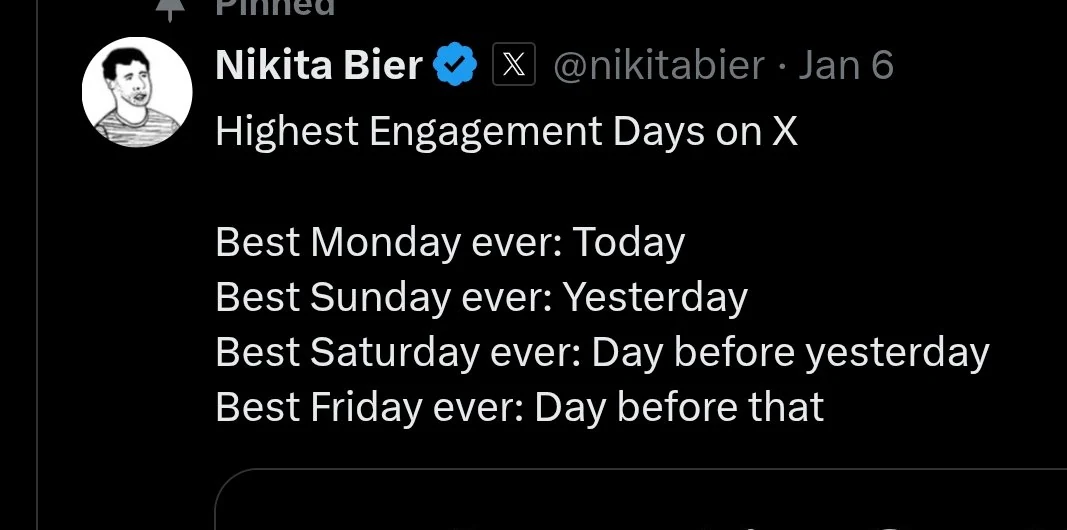Click the Best Friday ever line
This screenshot has width=1067, height=530.
coord(520,407)
